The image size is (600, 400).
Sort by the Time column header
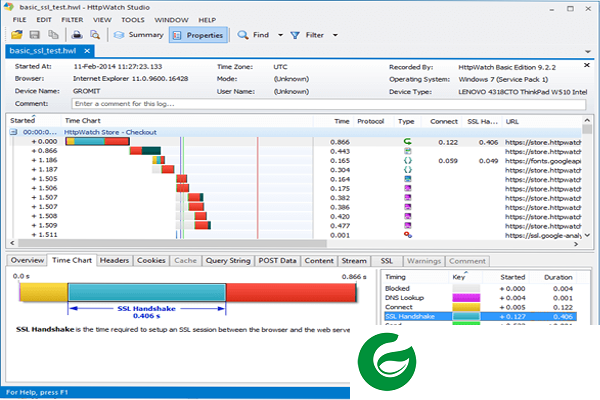(x=342, y=121)
